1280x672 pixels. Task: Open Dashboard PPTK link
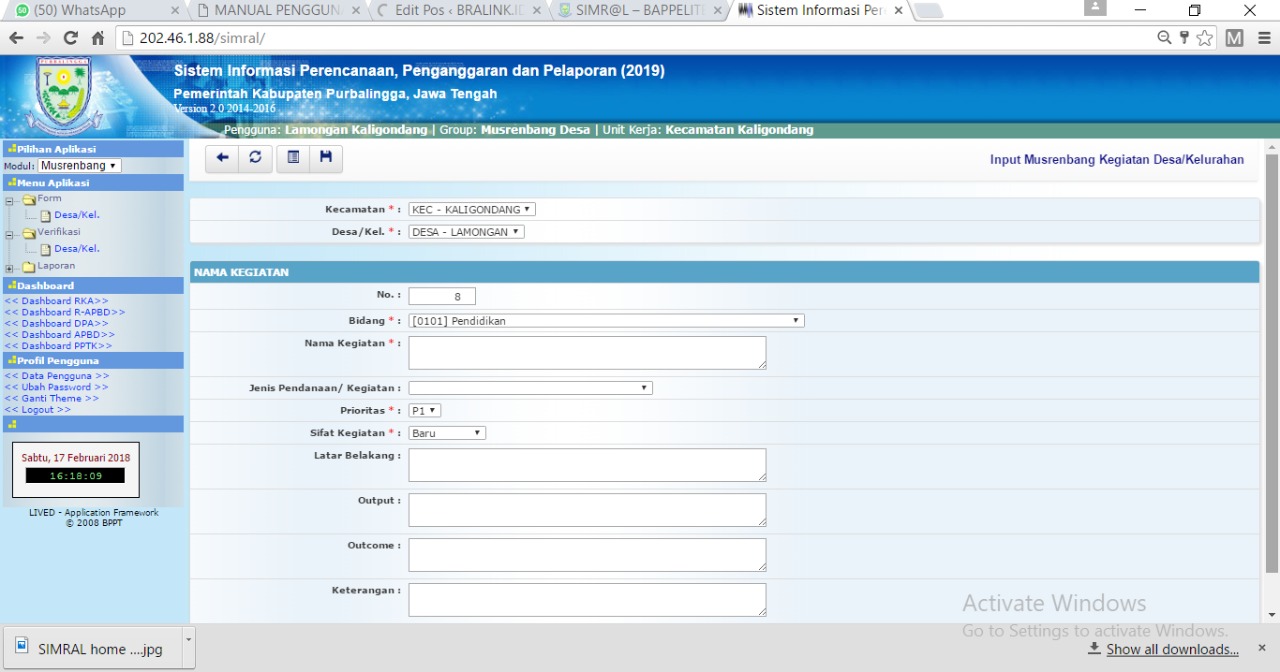click(58, 346)
